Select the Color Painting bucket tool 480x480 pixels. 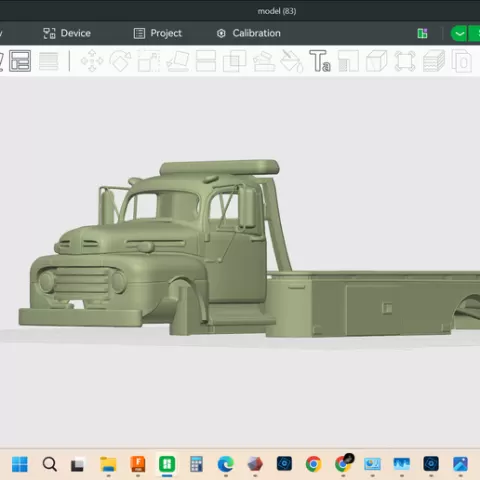292,61
